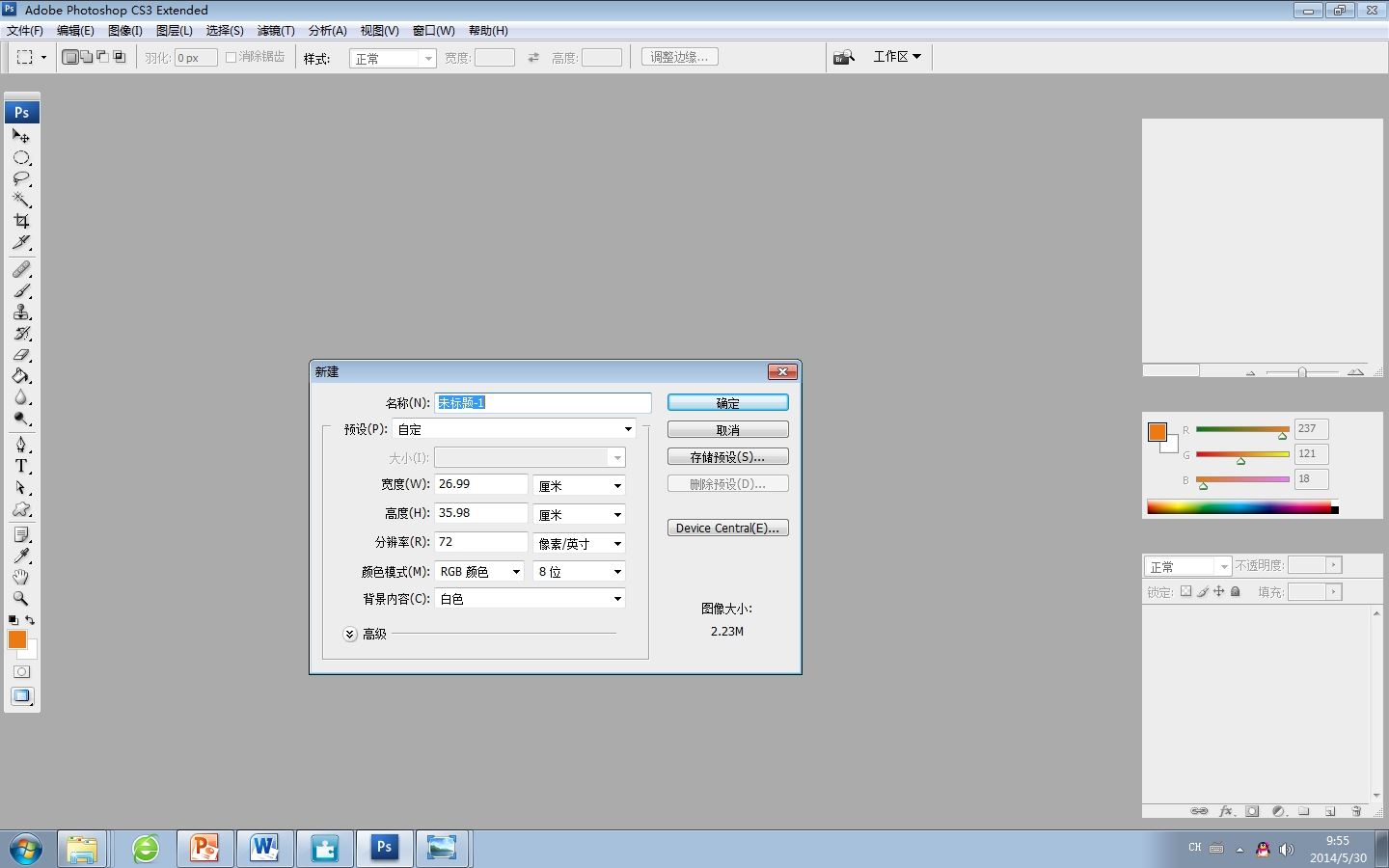Open the color mode dropdown (RGB 颜色)
This screenshot has width=1389, height=868.
point(479,571)
